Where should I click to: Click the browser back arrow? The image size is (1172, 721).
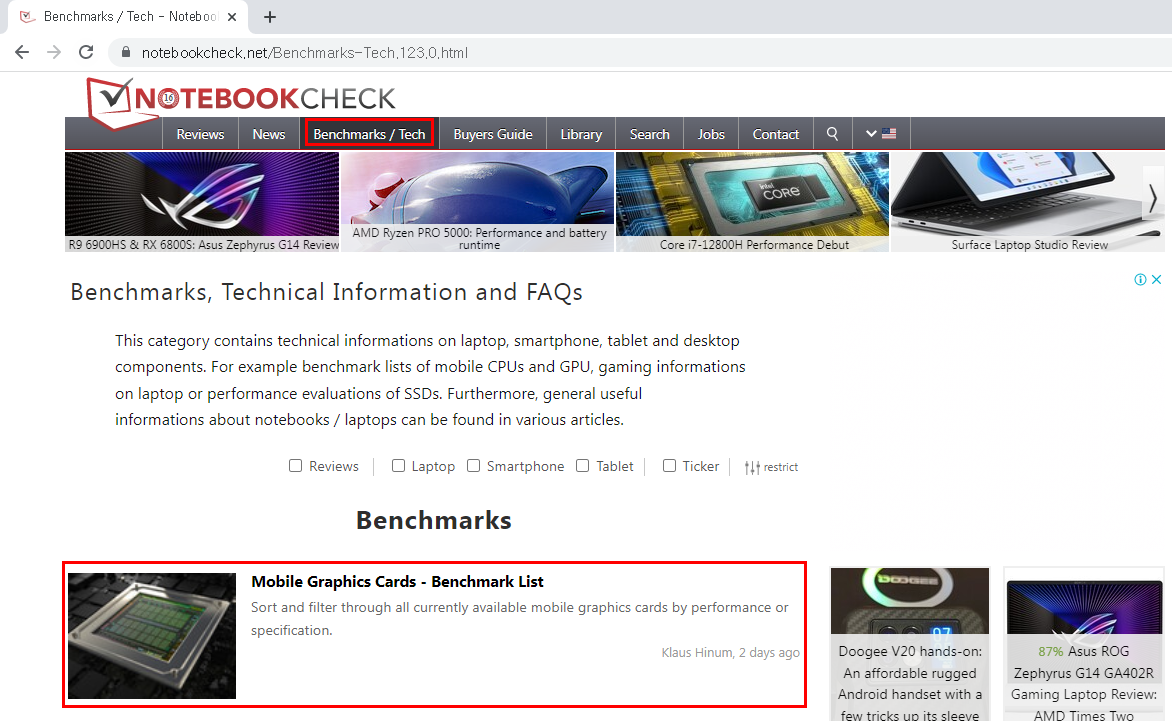(22, 52)
